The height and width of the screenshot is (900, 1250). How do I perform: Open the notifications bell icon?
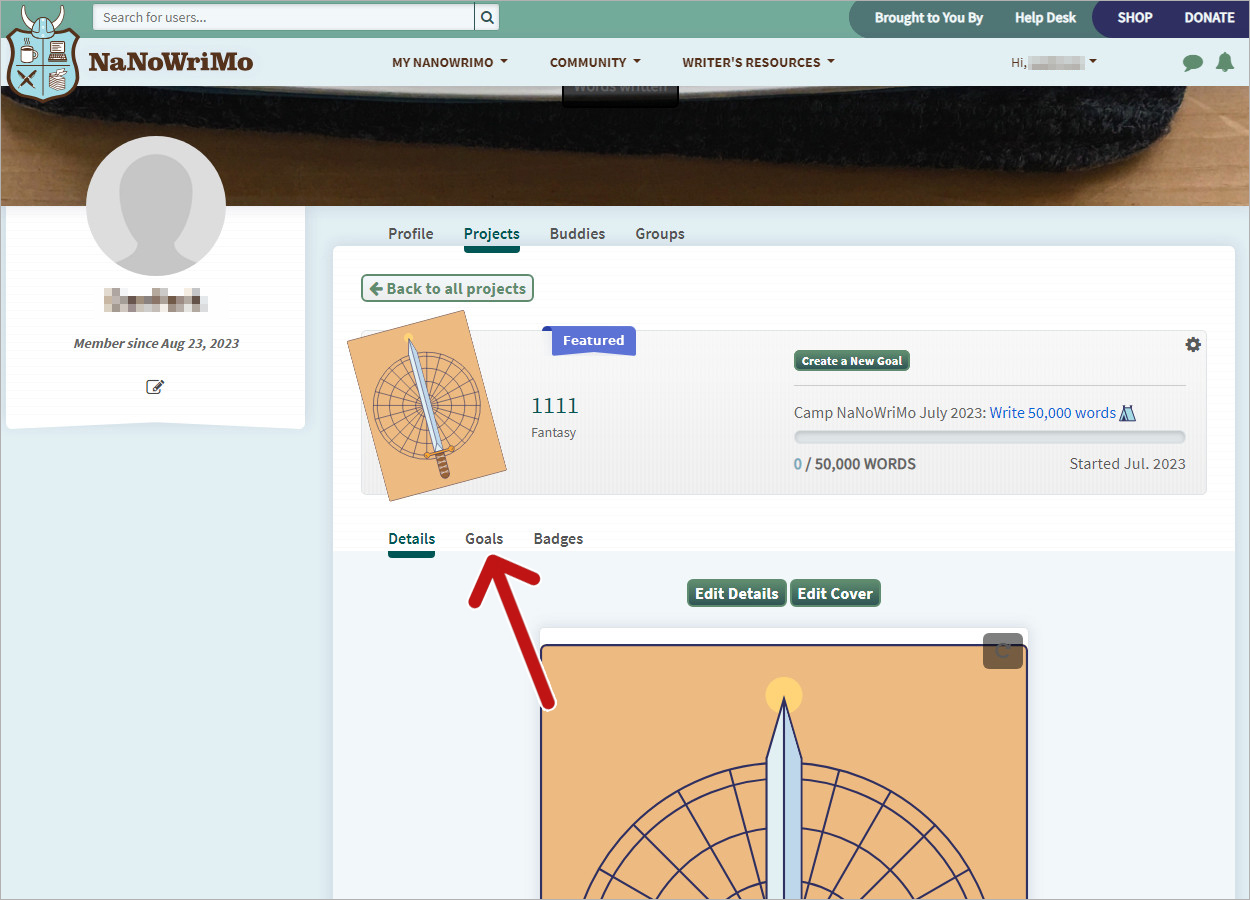[x=1224, y=62]
